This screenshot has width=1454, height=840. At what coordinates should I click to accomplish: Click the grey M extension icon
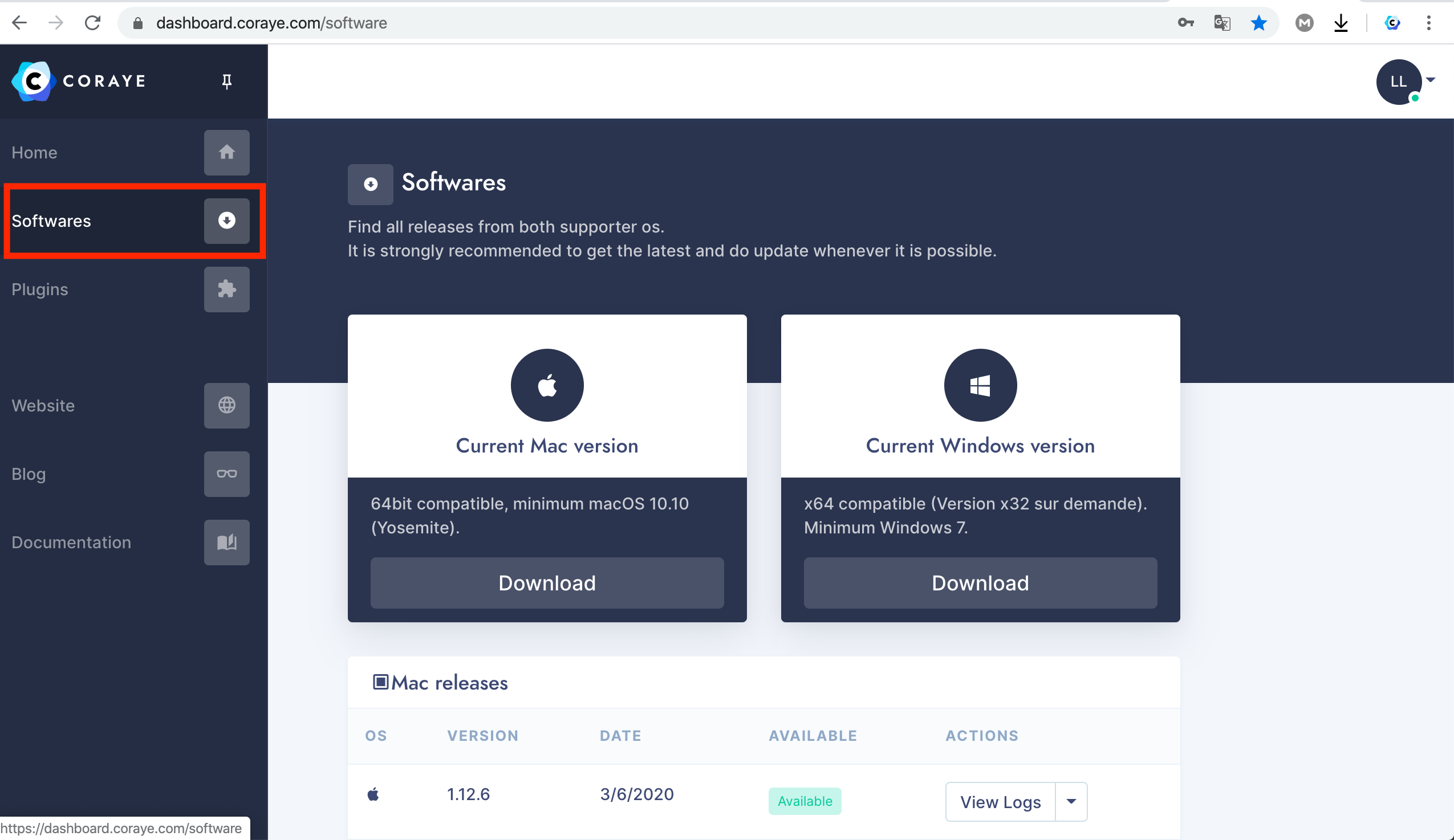[x=1304, y=23]
